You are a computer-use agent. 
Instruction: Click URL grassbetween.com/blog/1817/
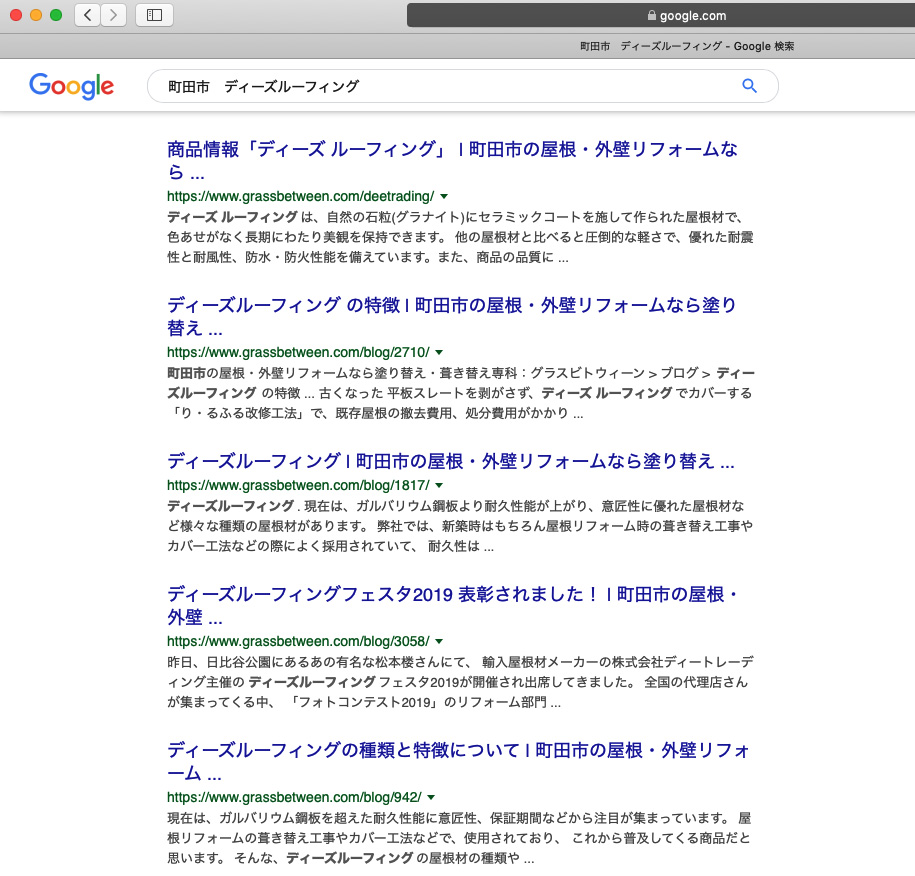(298, 486)
